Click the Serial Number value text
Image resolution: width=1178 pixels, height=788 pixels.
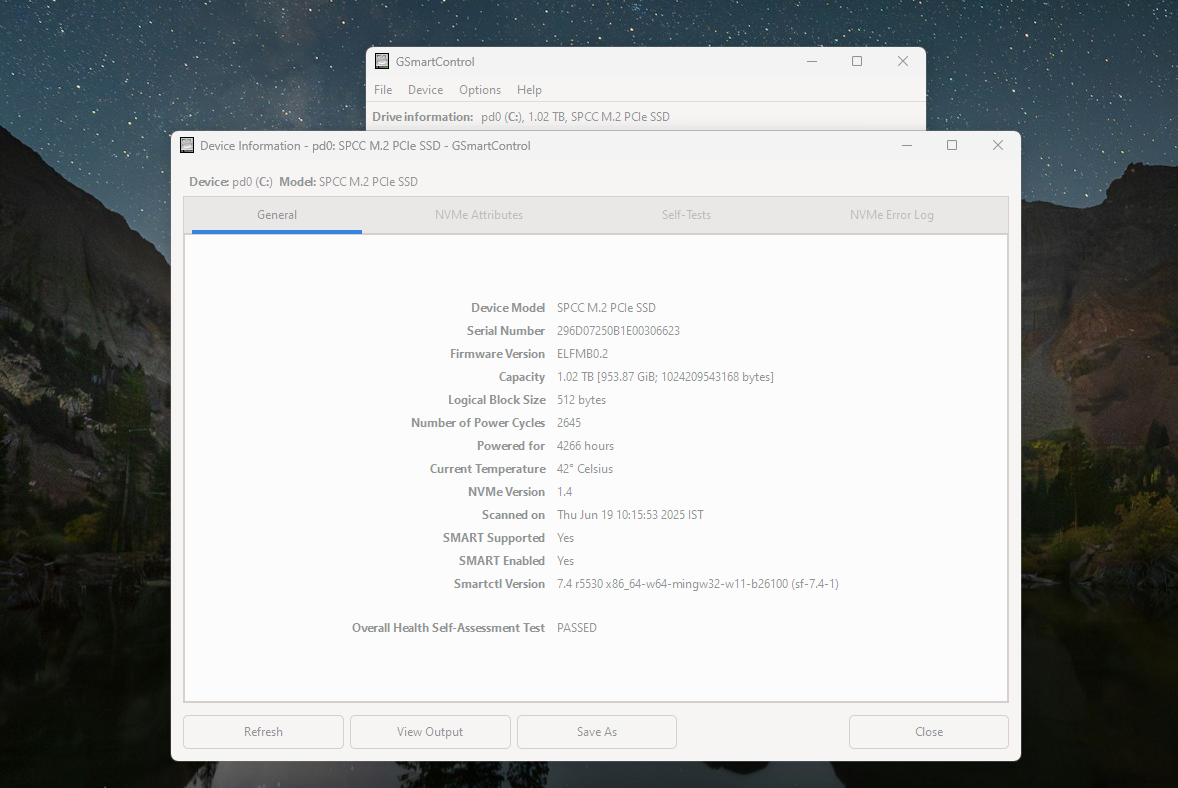pyautogui.click(x=618, y=331)
